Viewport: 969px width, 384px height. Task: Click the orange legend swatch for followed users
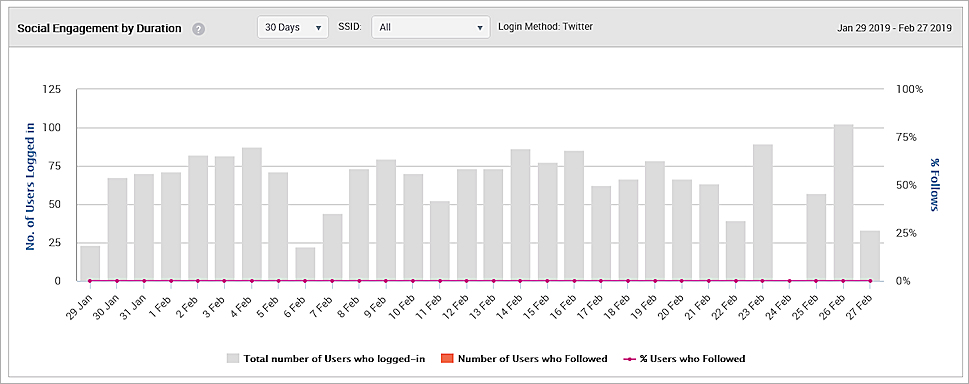(447, 359)
